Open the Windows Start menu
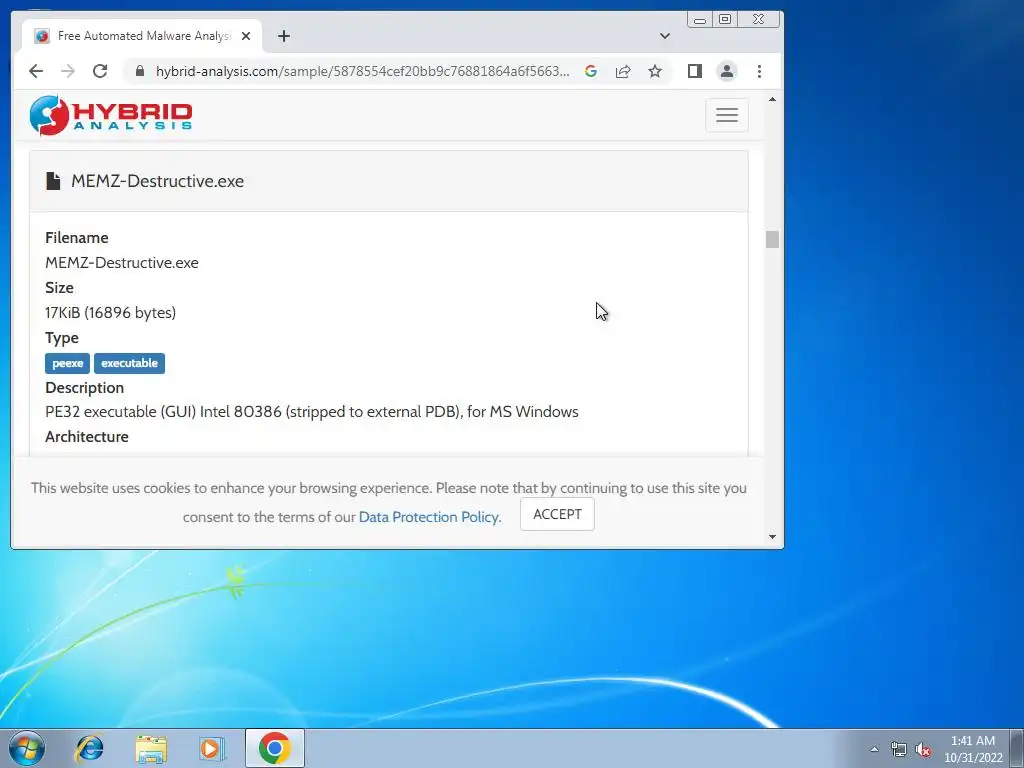The height and width of the screenshot is (768, 1024). (27, 748)
